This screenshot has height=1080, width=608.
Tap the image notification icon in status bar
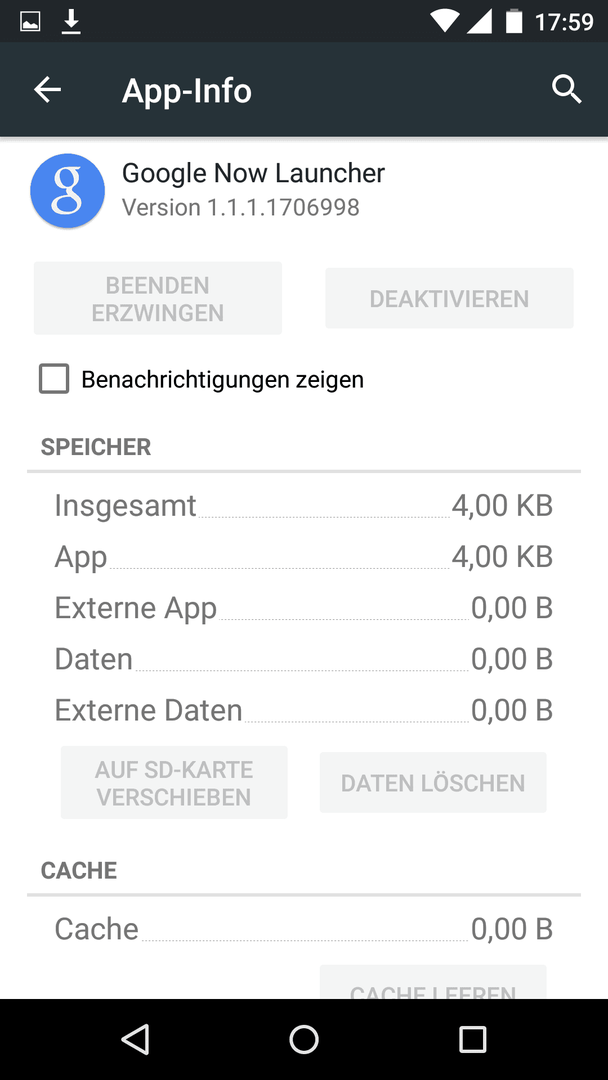point(30,22)
